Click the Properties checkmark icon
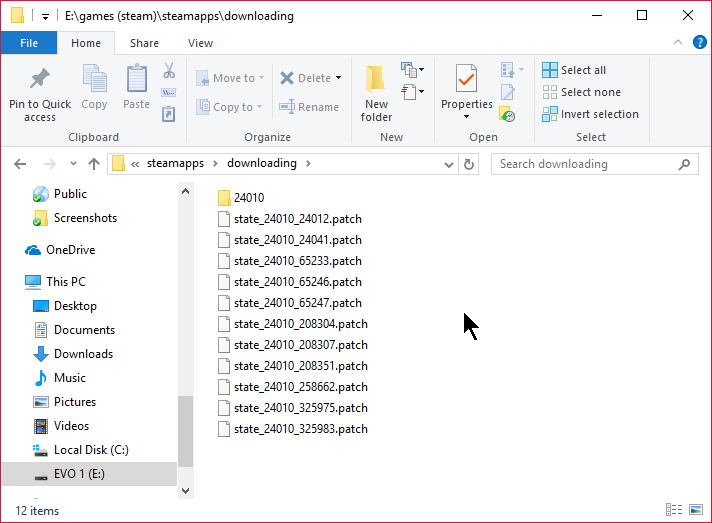 (x=466, y=79)
